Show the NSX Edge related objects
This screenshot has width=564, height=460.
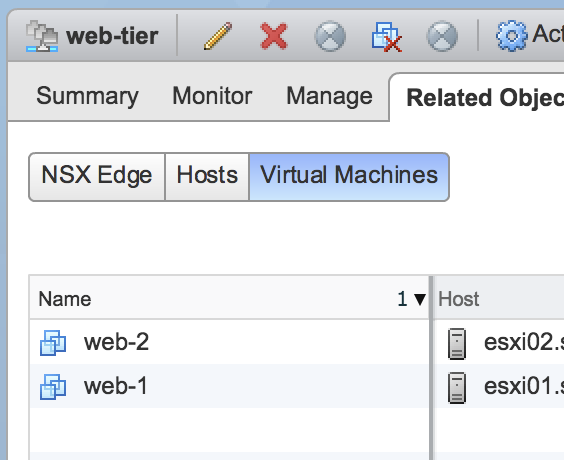(x=97, y=177)
